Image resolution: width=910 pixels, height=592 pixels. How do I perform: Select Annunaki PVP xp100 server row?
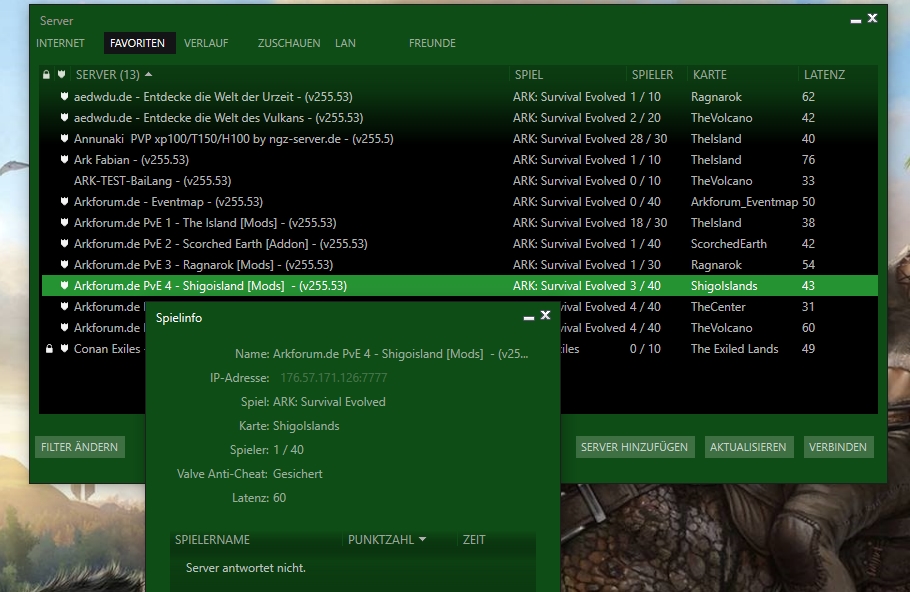pos(458,138)
